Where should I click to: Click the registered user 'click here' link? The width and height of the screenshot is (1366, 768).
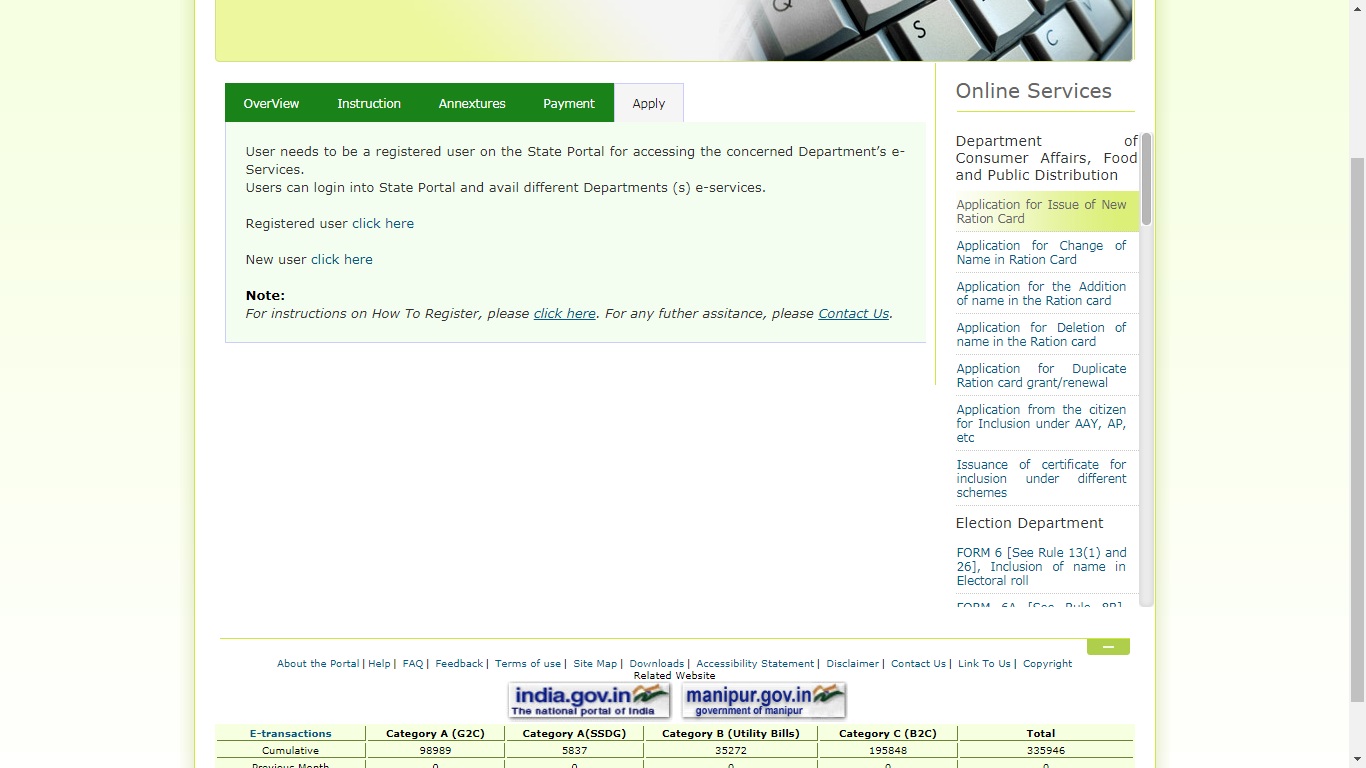(383, 223)
